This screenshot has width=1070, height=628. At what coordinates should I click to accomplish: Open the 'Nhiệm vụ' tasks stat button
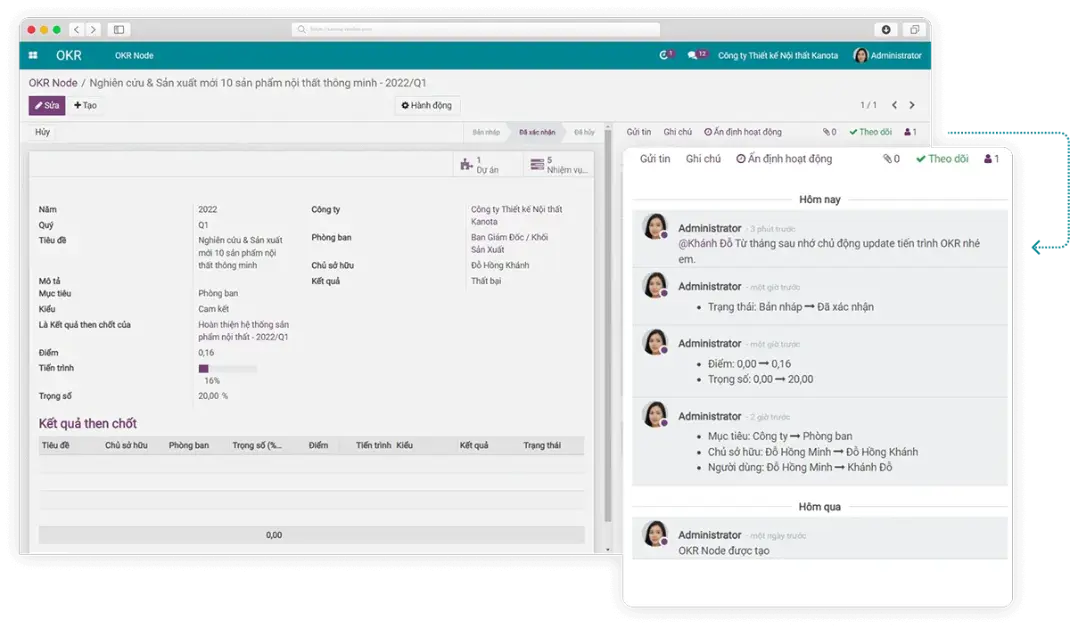coord(559,165)
